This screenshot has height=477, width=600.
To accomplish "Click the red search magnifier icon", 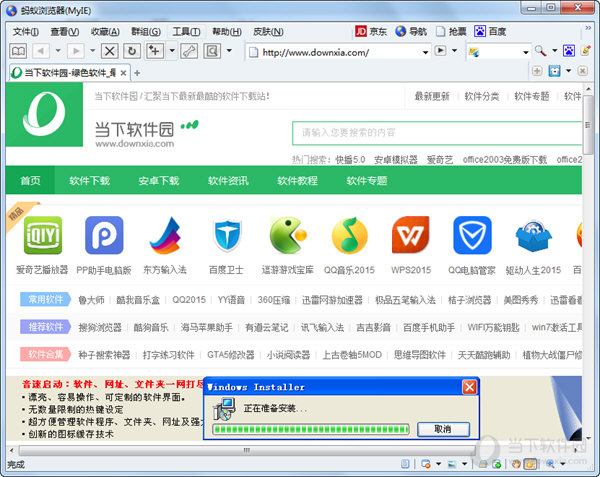I will (x=540, y=51).
